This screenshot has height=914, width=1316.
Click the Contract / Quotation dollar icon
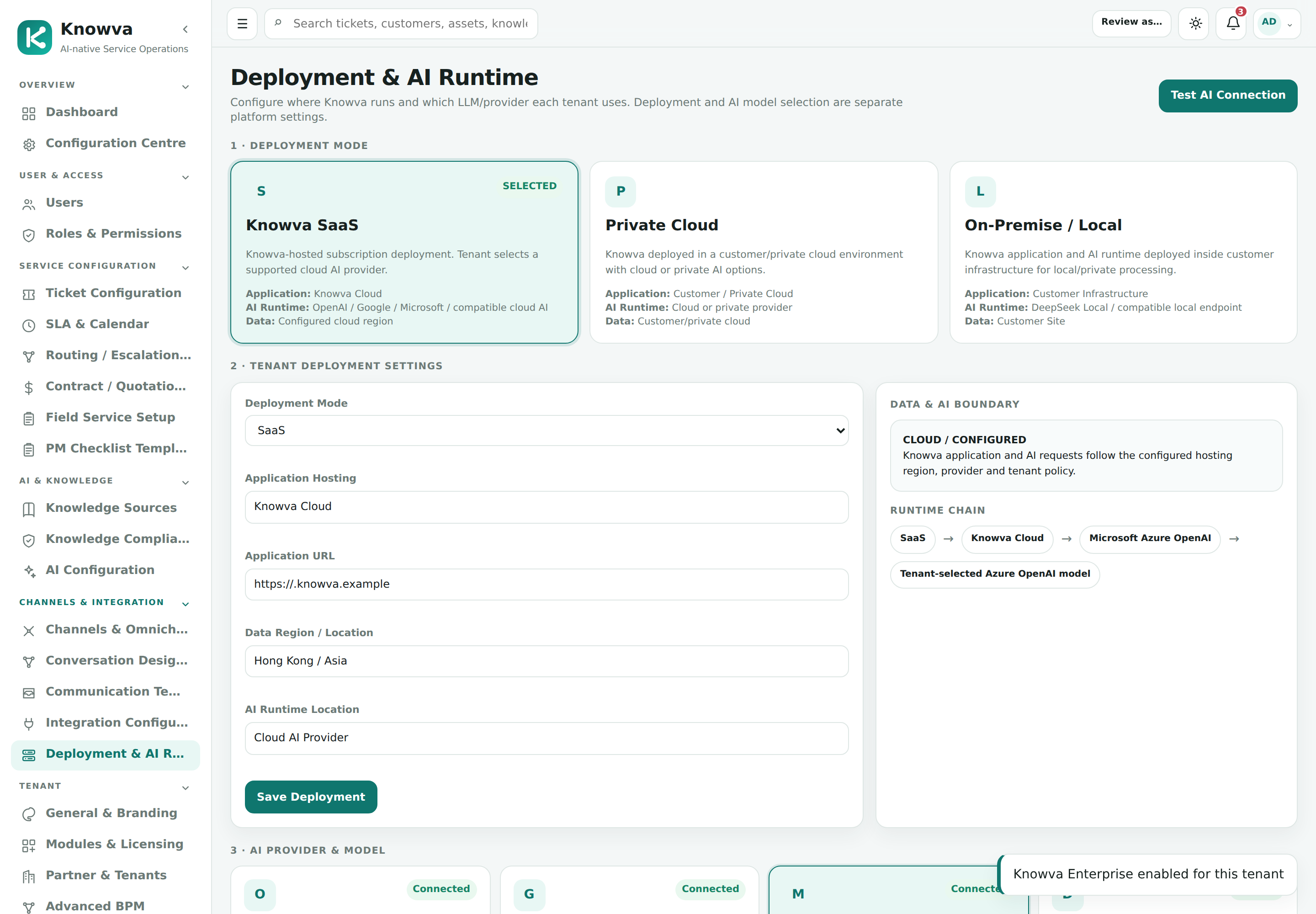click(29, 388)
